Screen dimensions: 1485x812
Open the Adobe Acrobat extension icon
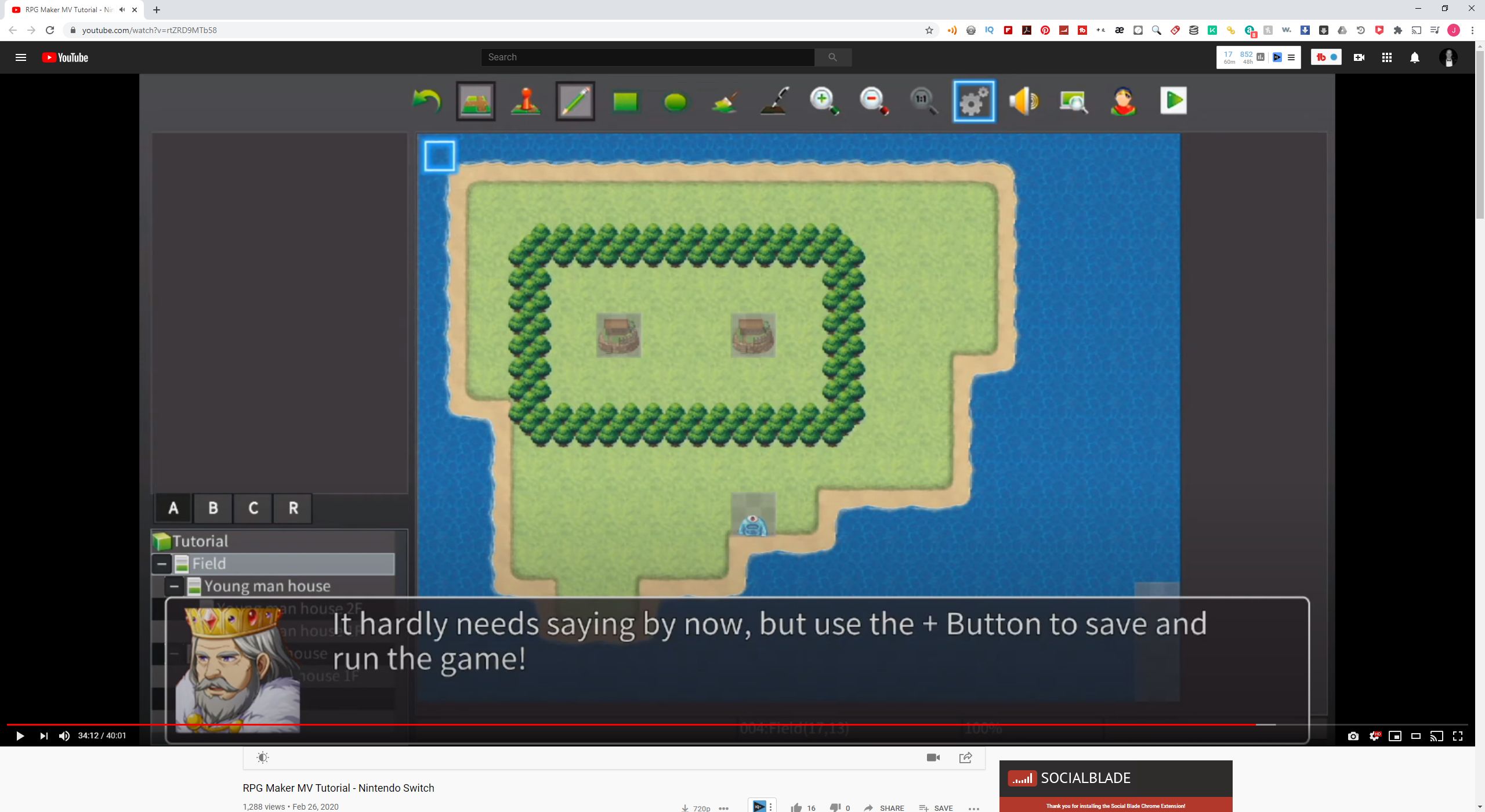point(1027,30)
